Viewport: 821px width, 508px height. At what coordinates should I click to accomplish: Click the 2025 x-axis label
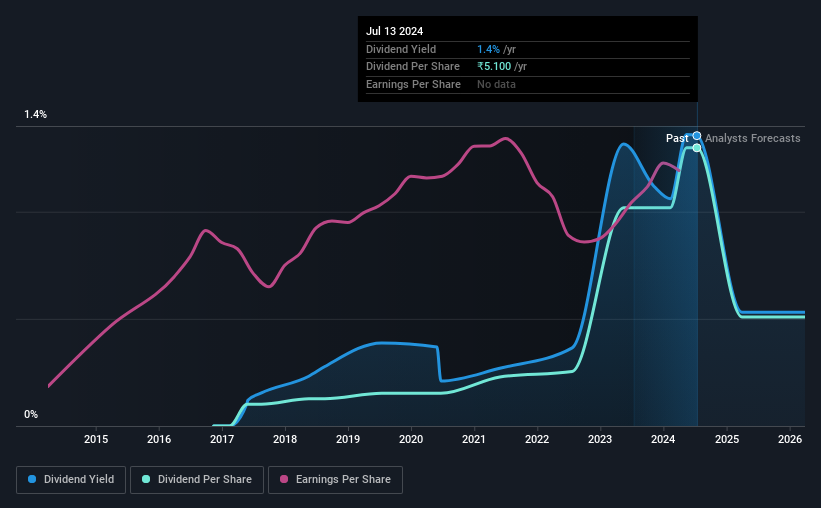tap(727, 439)
